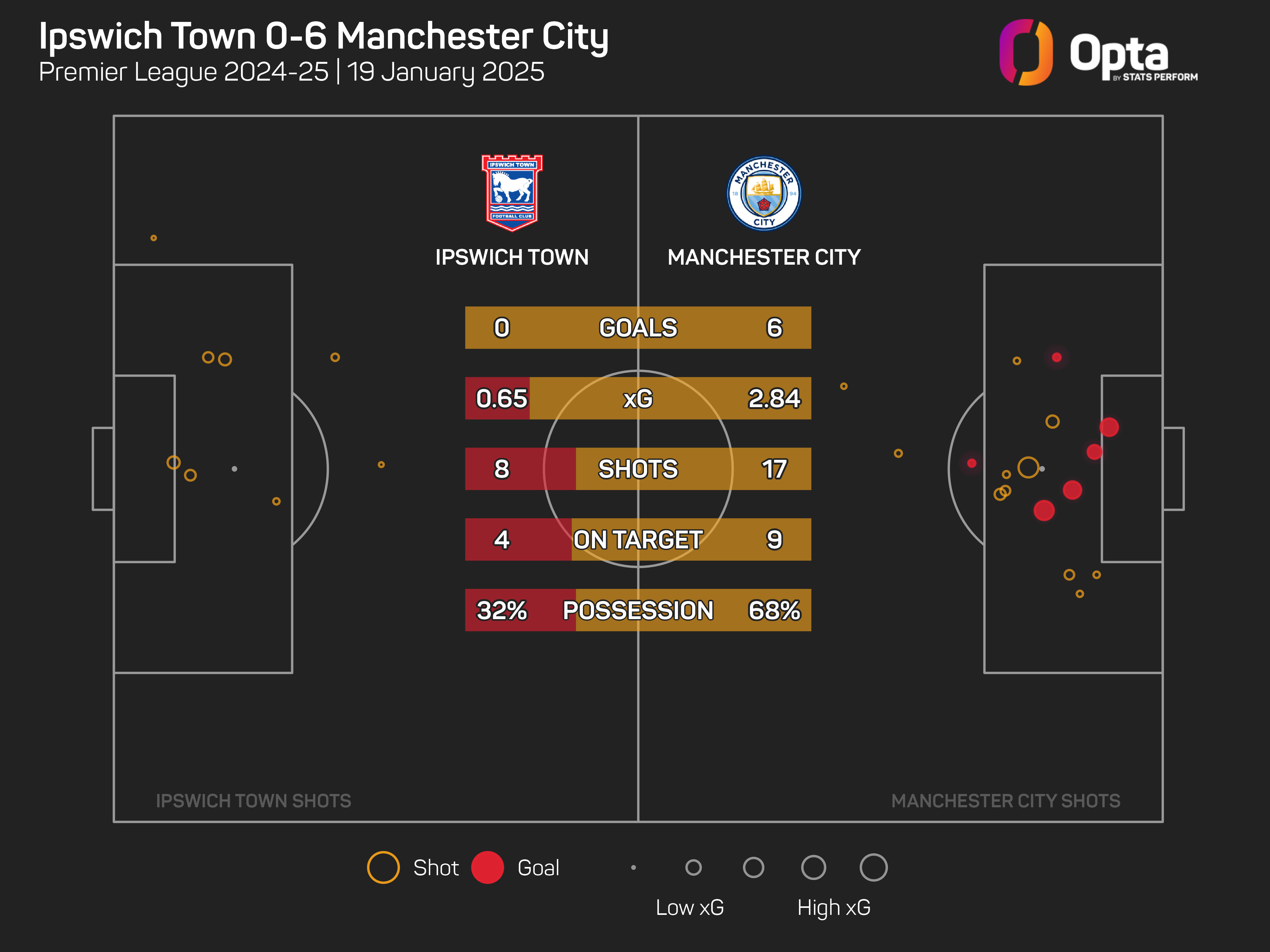Click the Man City goal on the penalty arc
This screenshot has width=1270, height=952.
click(972, 463)
